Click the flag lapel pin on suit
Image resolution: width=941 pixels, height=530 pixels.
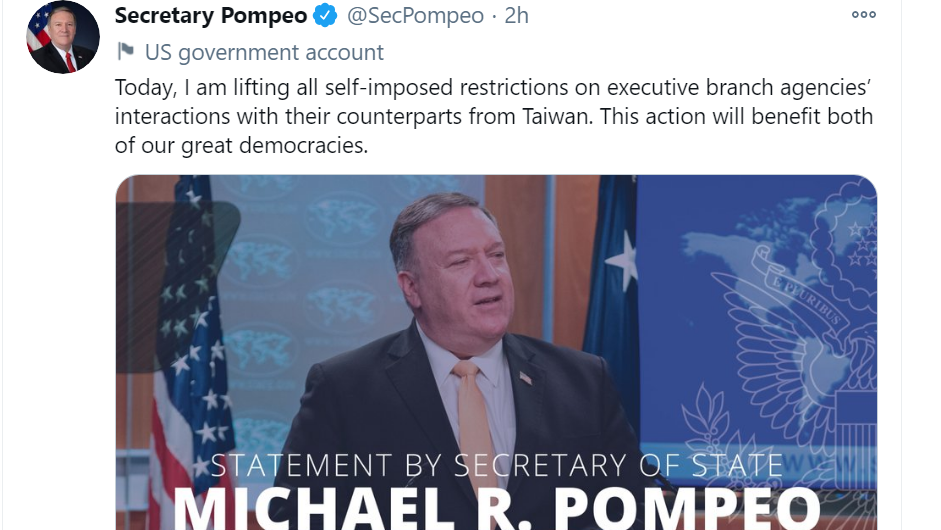pyautogui.click(x=525, y=378)
